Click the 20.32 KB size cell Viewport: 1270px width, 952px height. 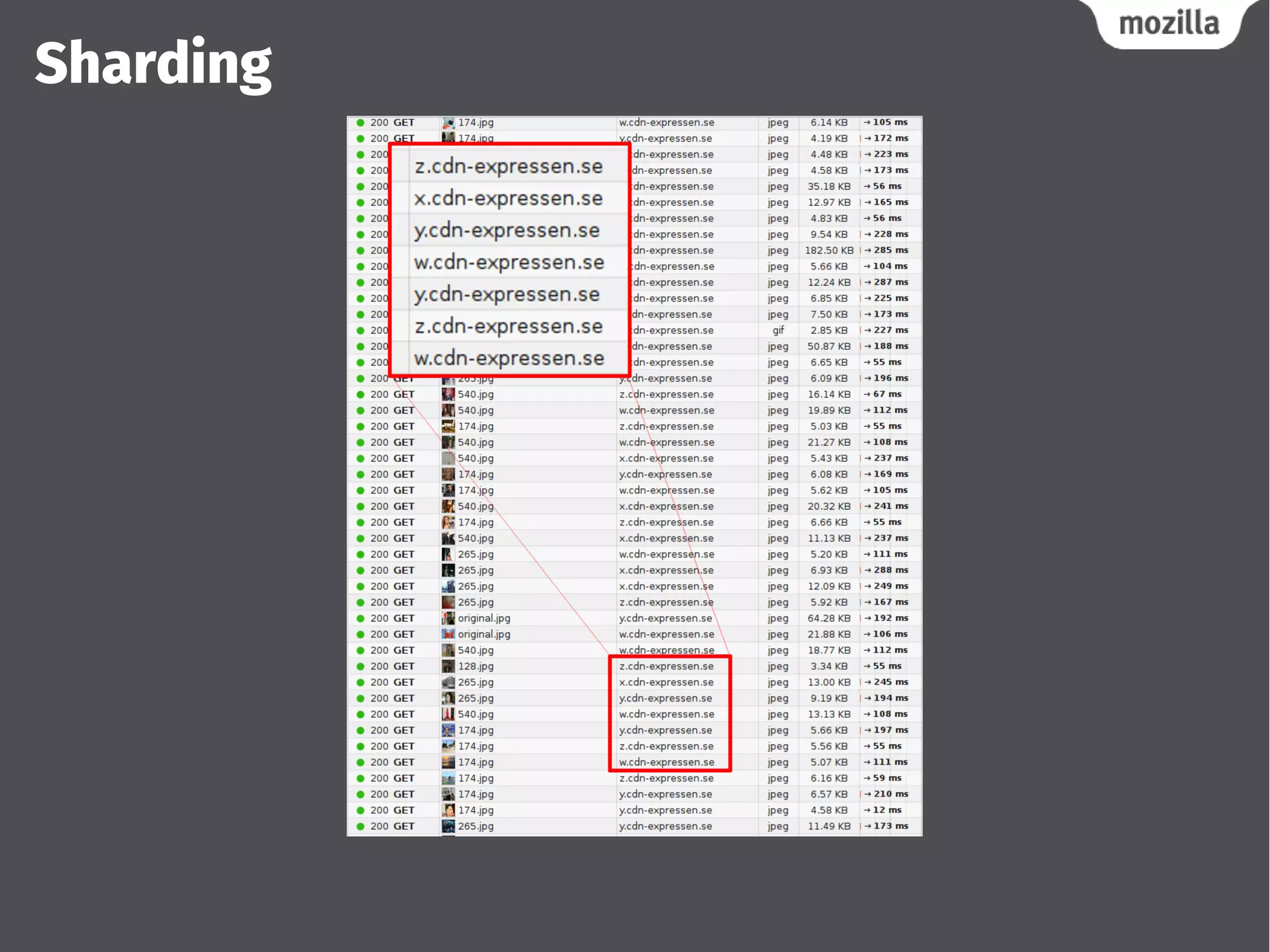(829, 507)
